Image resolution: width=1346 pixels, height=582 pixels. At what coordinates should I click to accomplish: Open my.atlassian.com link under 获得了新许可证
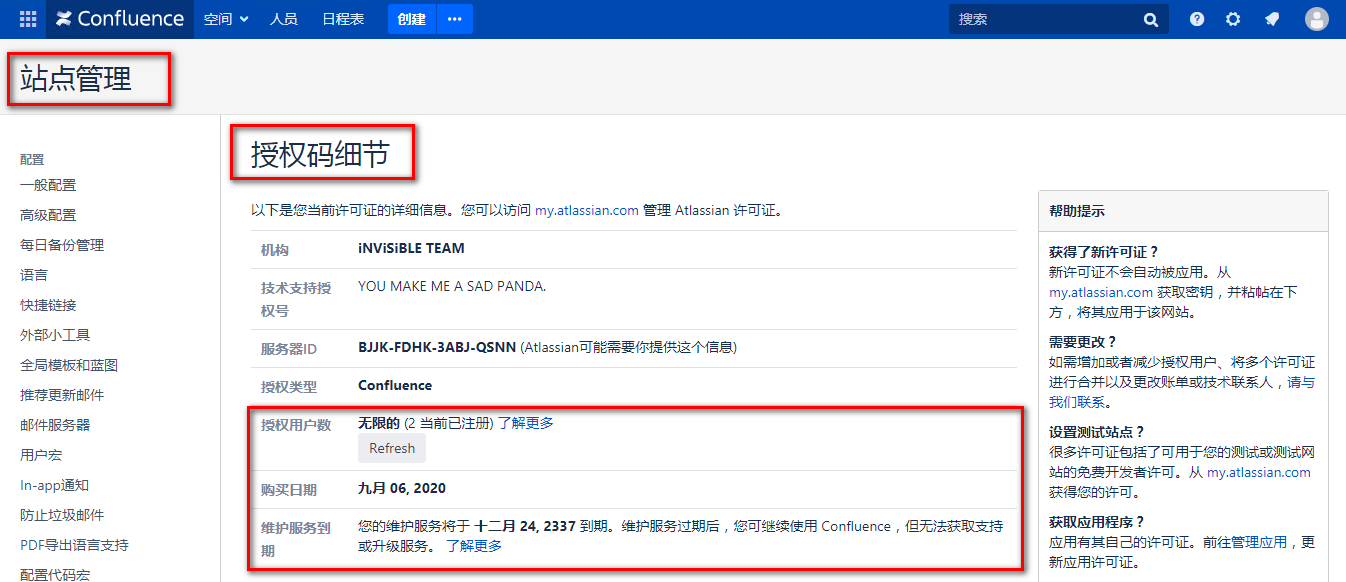1101,292
